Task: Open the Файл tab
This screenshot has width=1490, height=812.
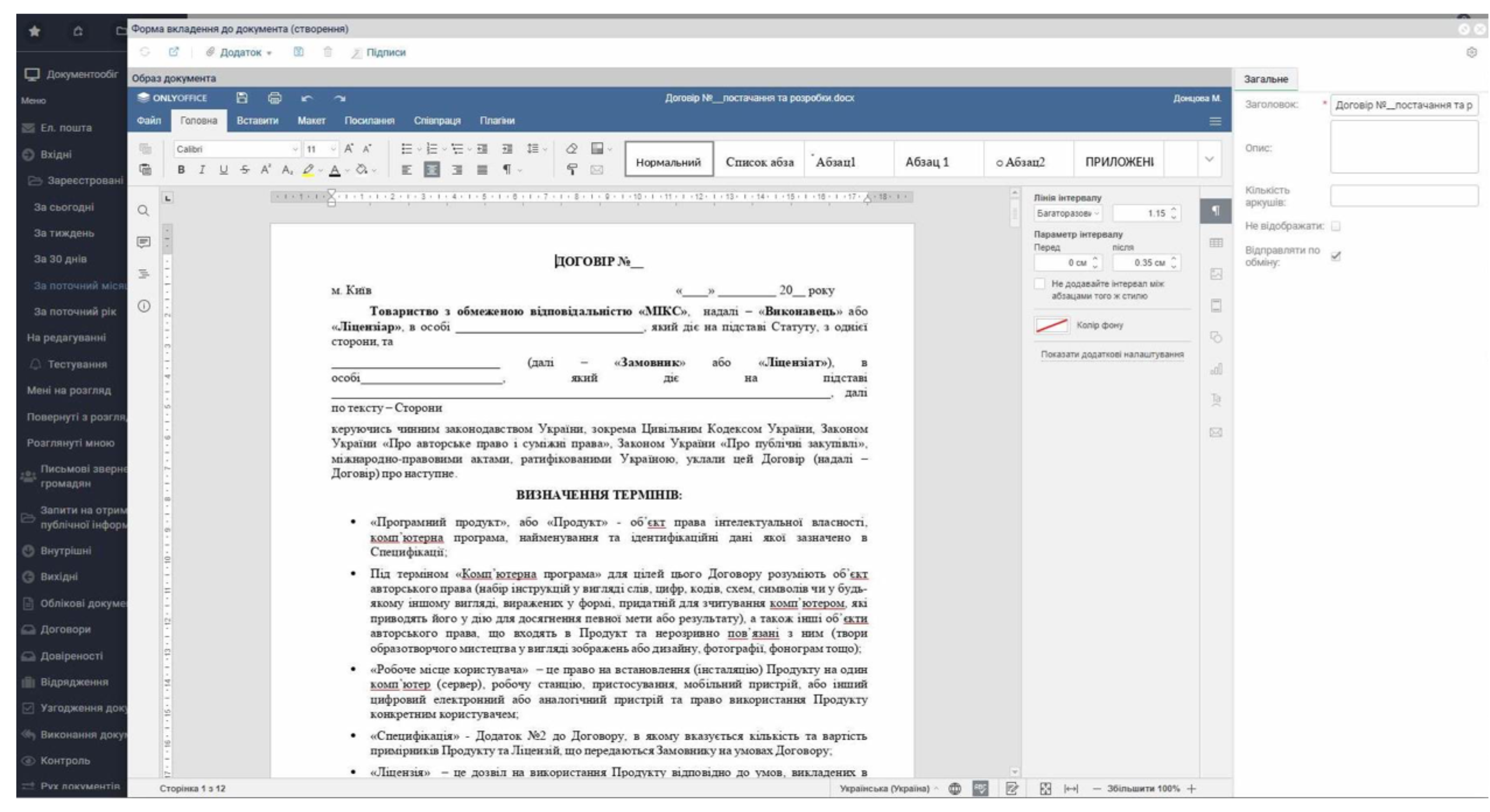Action: coord(149,121)
